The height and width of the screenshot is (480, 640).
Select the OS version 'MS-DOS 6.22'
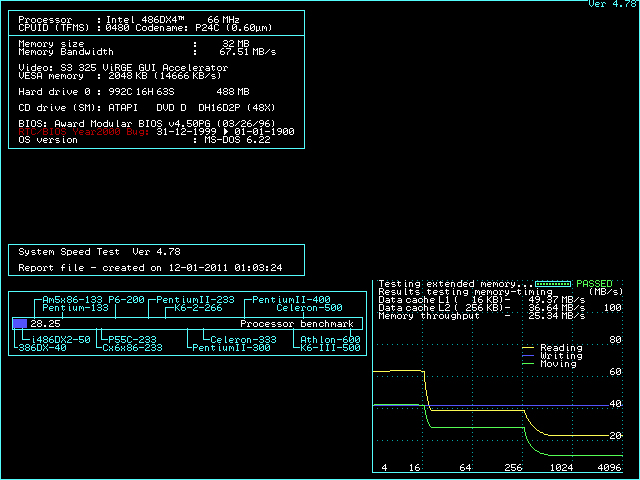[237, 140]
